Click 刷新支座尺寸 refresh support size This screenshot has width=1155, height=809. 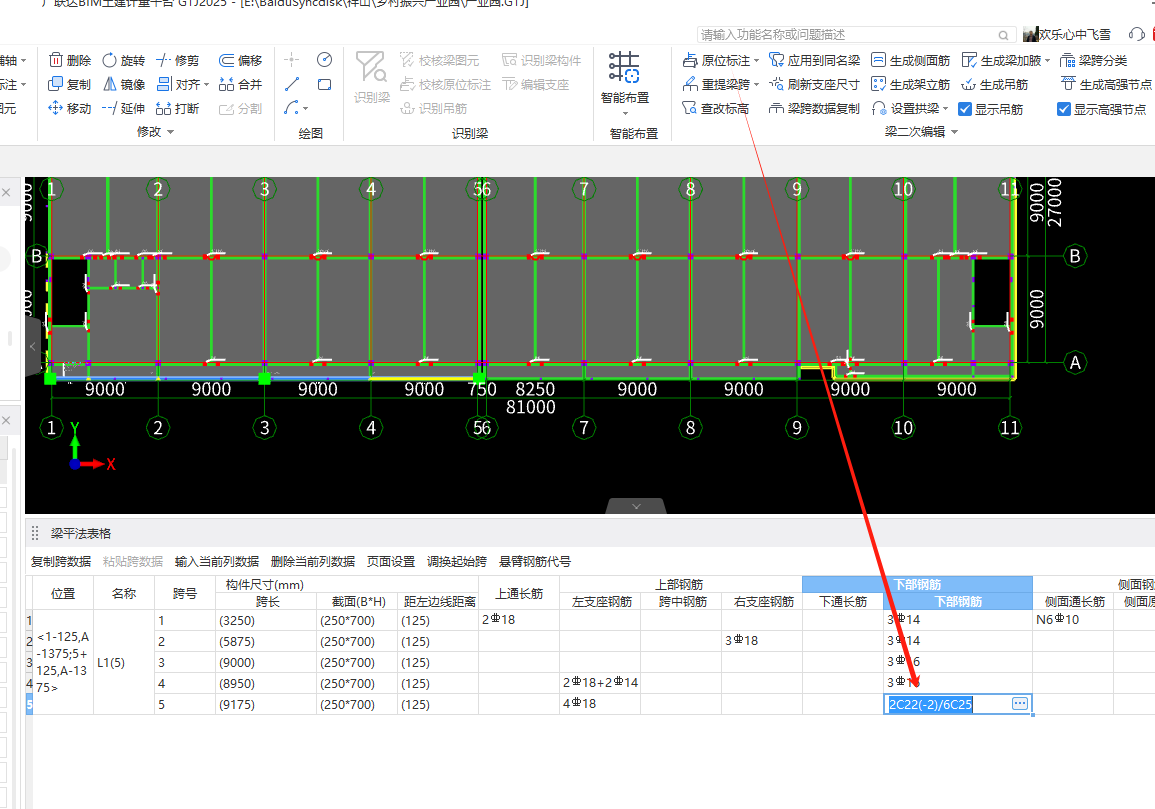[814, 85]
